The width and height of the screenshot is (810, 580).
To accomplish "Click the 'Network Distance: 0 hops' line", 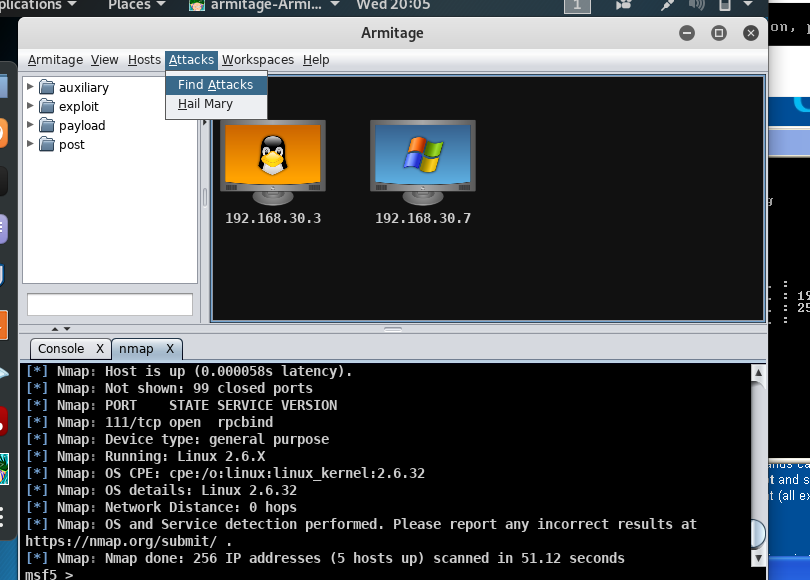I will coord(162,507).
